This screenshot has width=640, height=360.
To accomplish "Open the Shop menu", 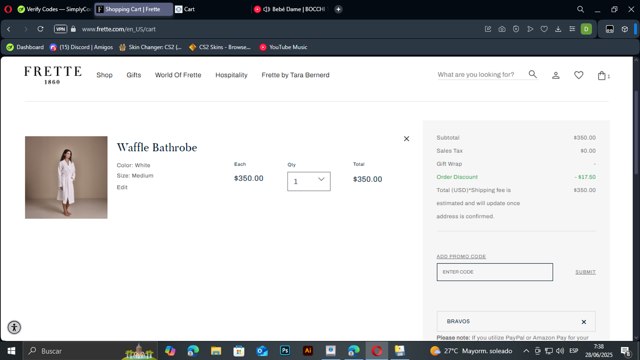I will (104, 75).
